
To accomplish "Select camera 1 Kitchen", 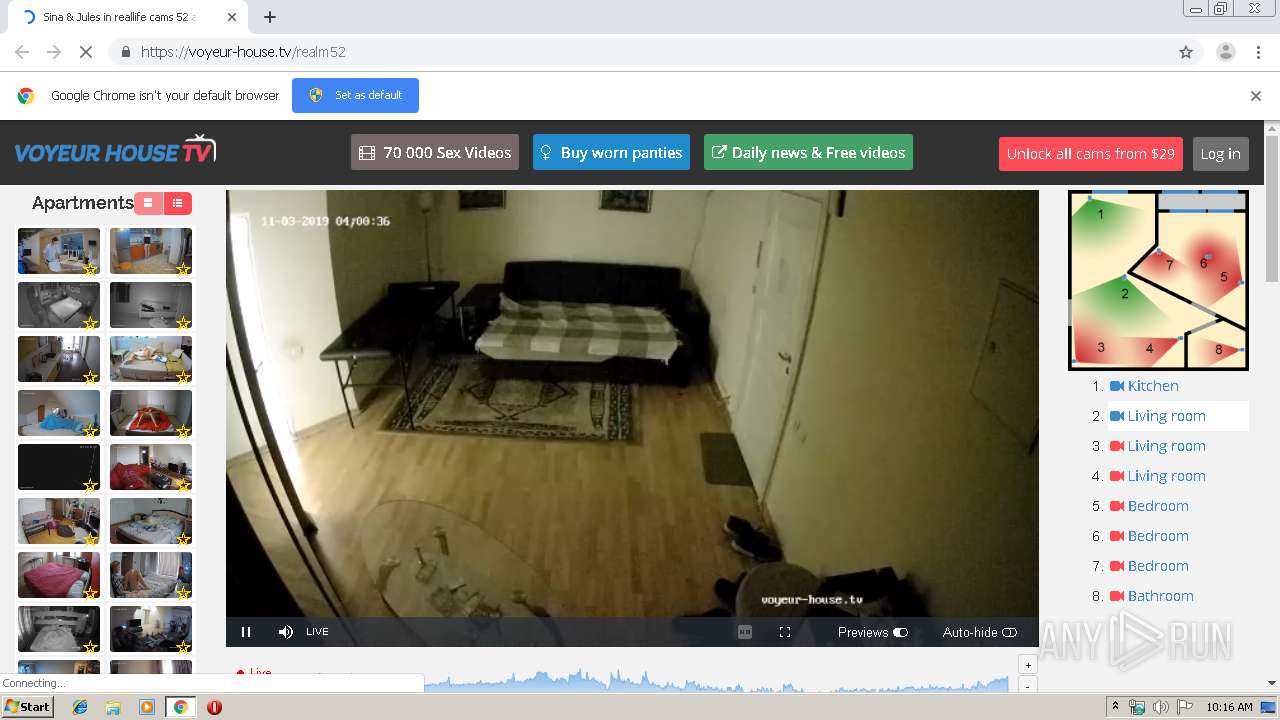I will [1153, 386].
